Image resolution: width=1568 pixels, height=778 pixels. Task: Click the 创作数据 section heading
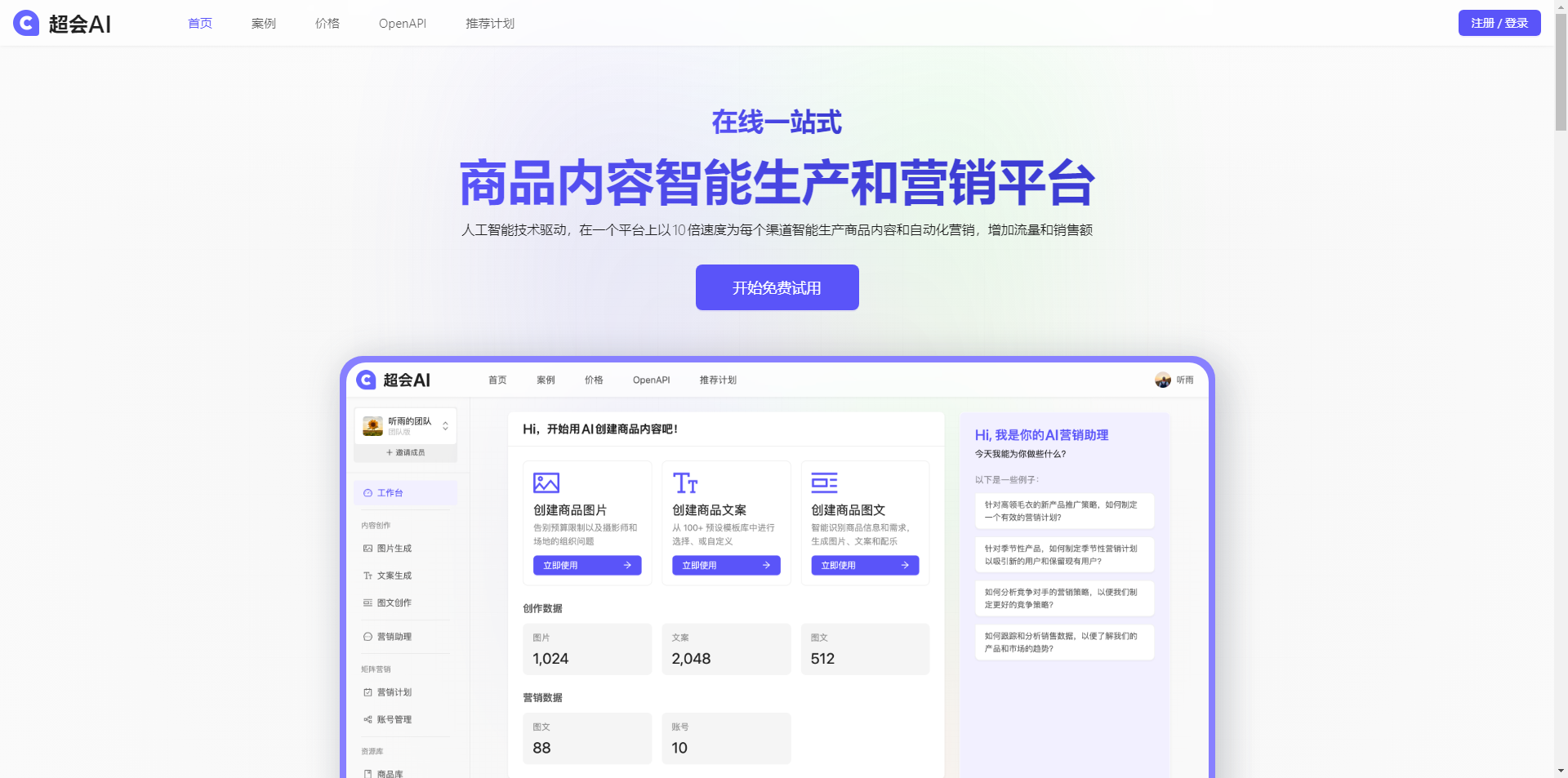tap(542, 608)
